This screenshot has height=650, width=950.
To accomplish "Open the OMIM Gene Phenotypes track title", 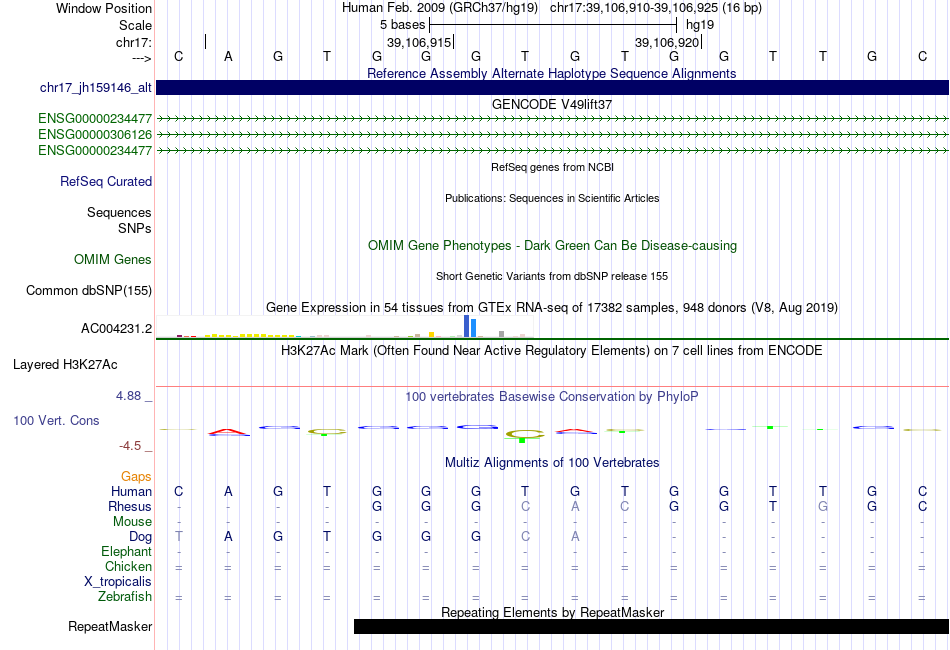I will [x=552, y=245].
